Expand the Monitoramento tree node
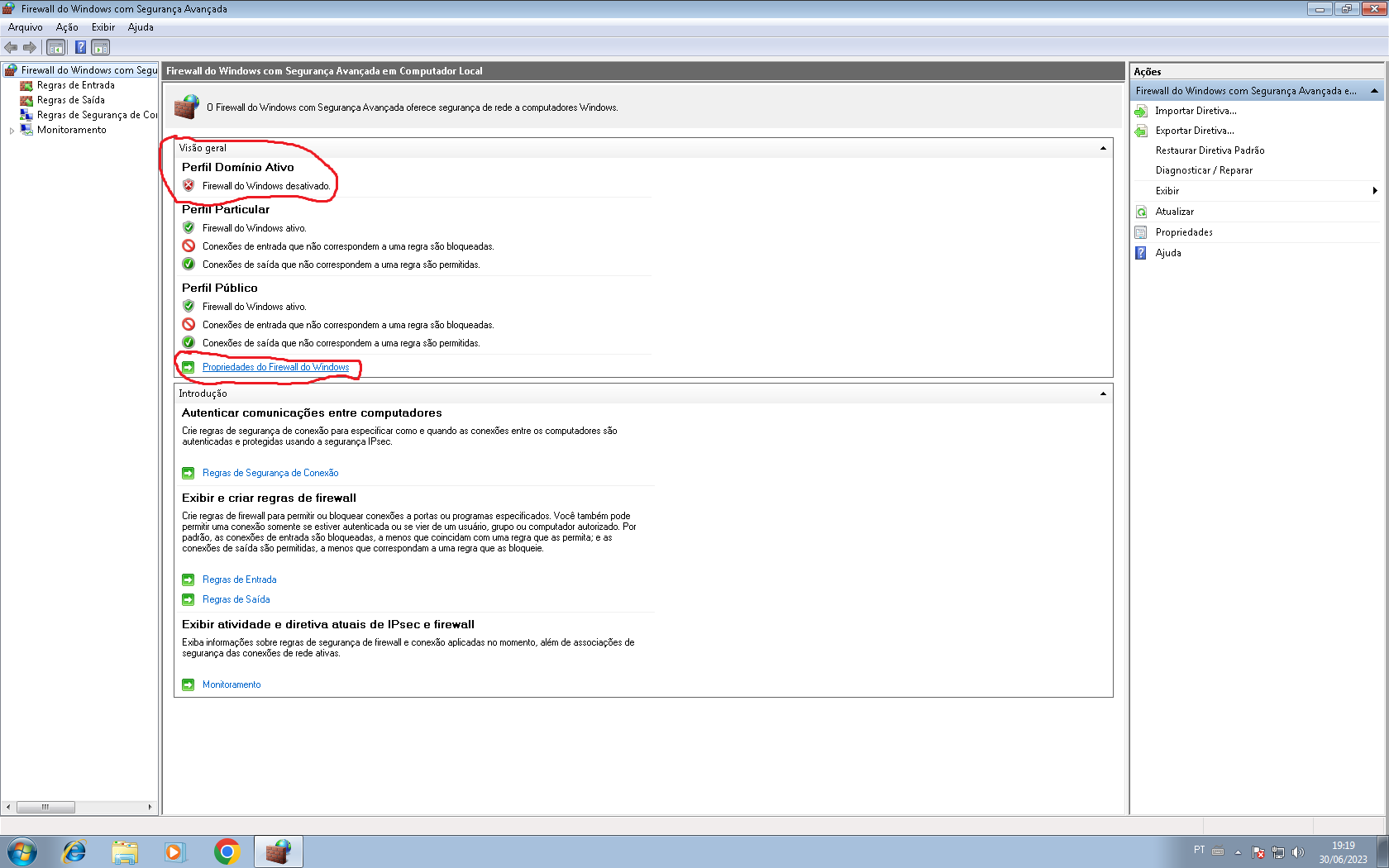1389x868 pixels. [12, 131]
